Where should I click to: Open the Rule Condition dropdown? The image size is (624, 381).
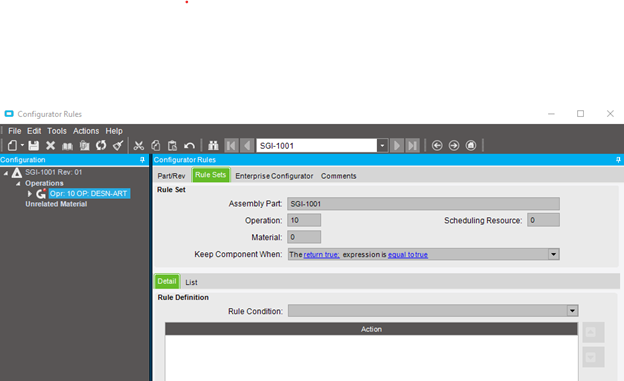[572, 311]
